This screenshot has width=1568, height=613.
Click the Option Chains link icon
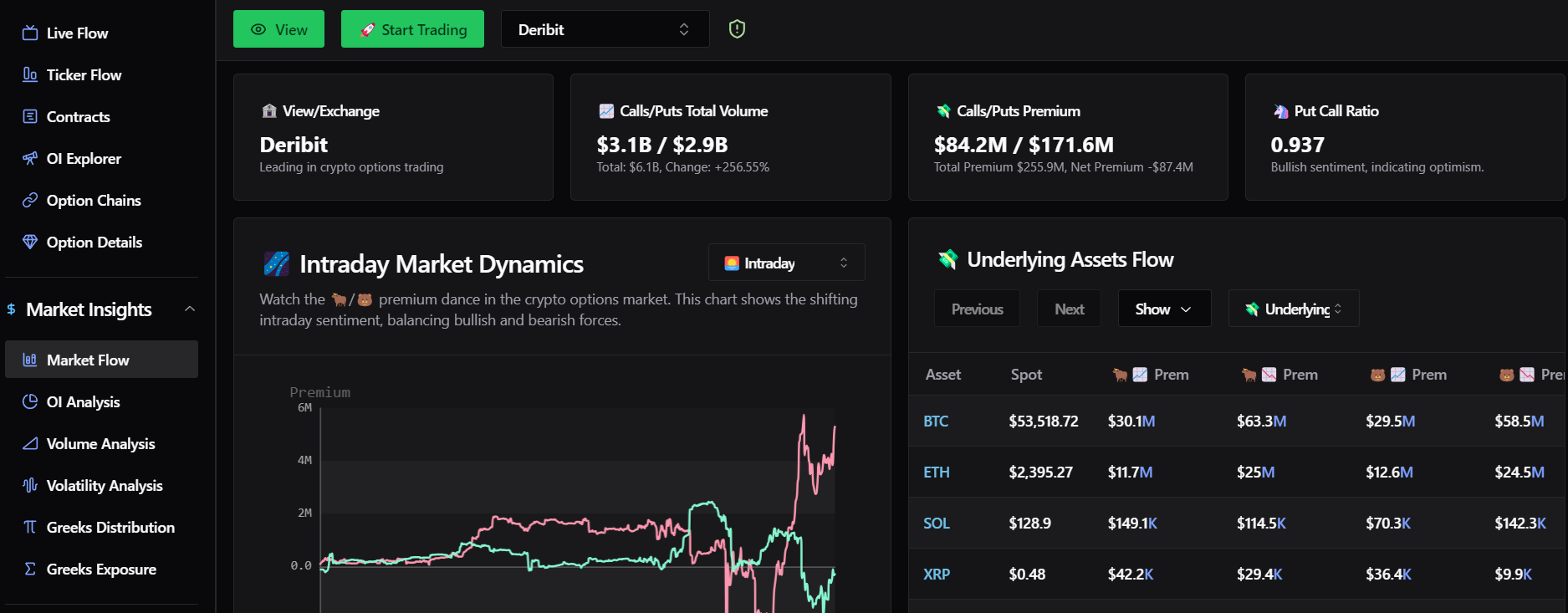pyautogui.click(x=30, y=200)
